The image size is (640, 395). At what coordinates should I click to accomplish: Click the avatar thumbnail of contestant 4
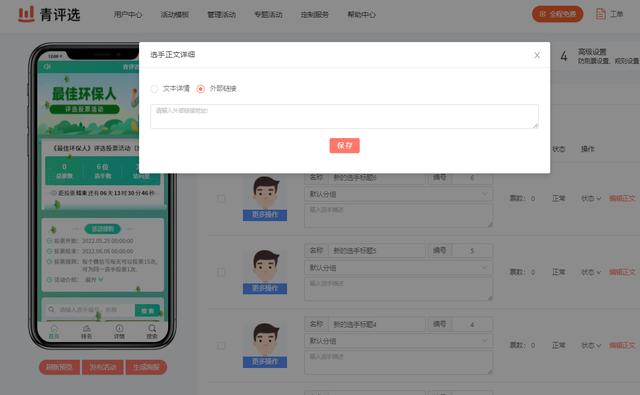click(x=265, y=340)
